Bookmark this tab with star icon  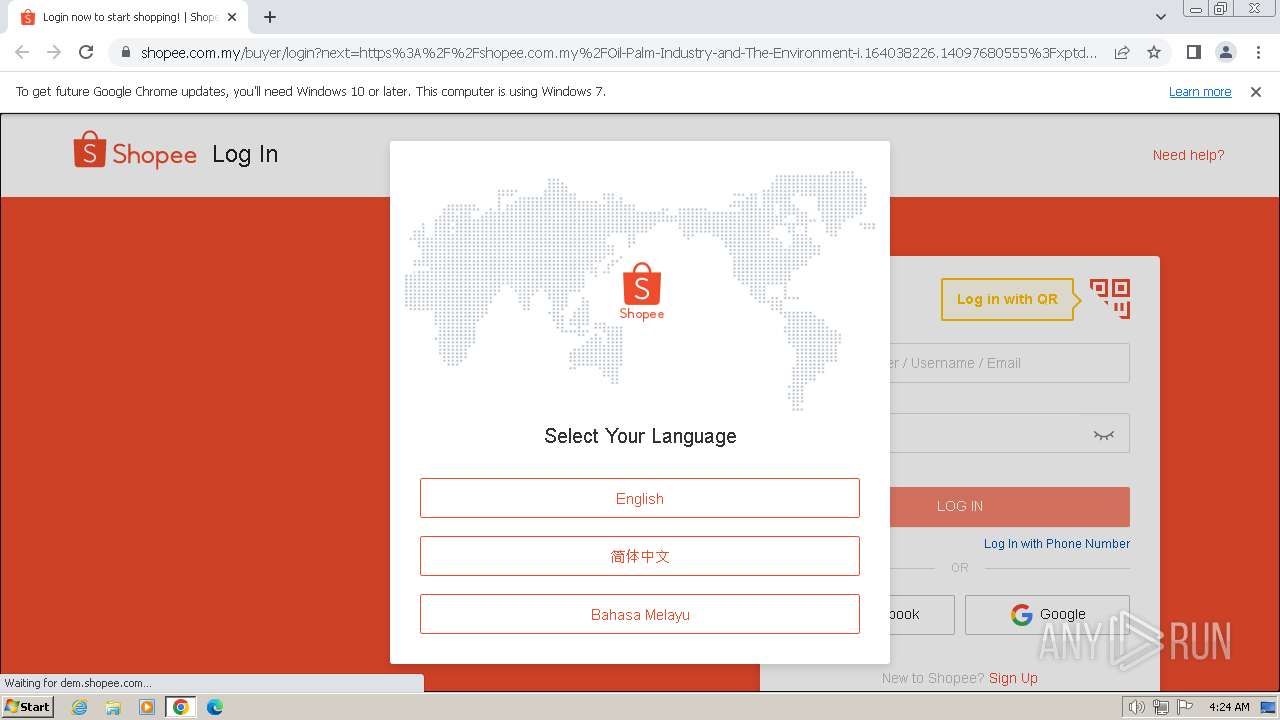coord(1154,52)
